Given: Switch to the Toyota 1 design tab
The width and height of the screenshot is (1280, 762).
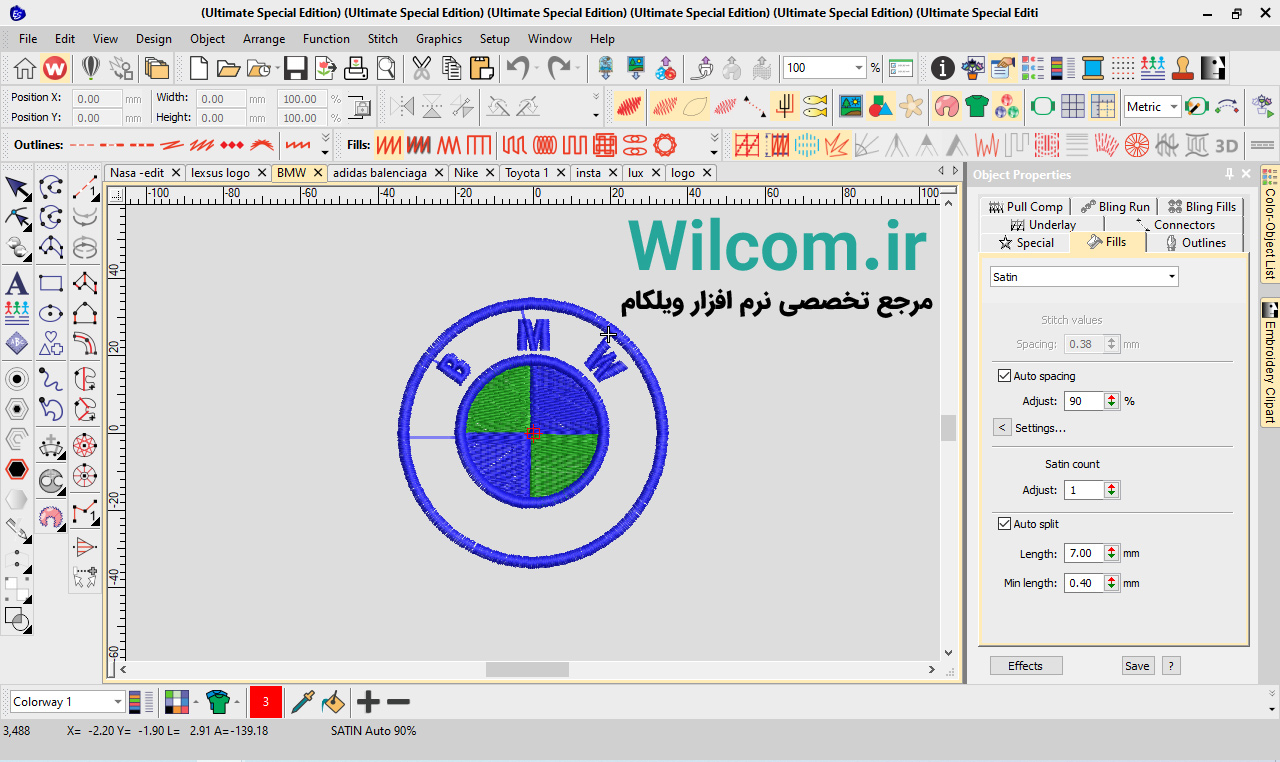Looking at the screenshot, I should 526,173.
